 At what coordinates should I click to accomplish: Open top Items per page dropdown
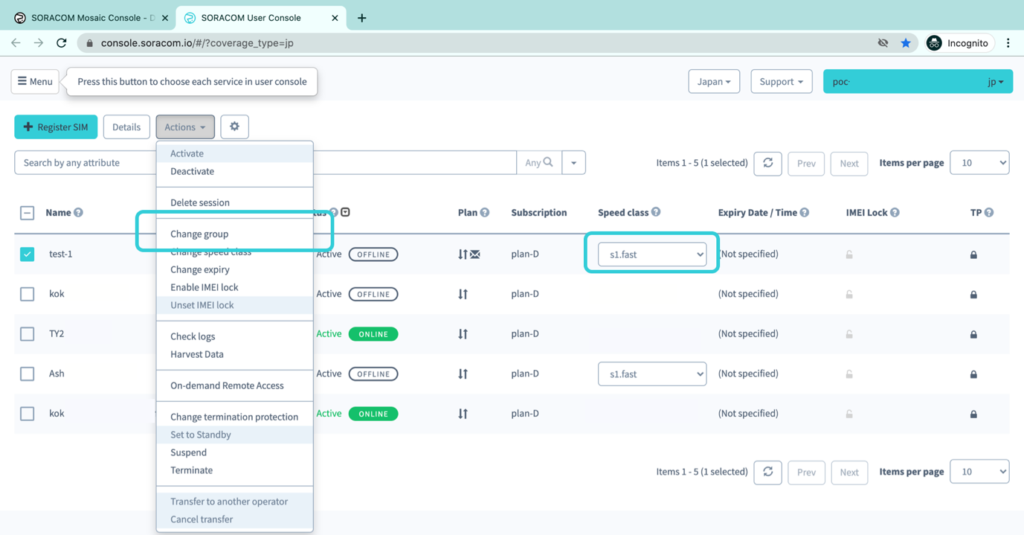[x=980, y=163]
